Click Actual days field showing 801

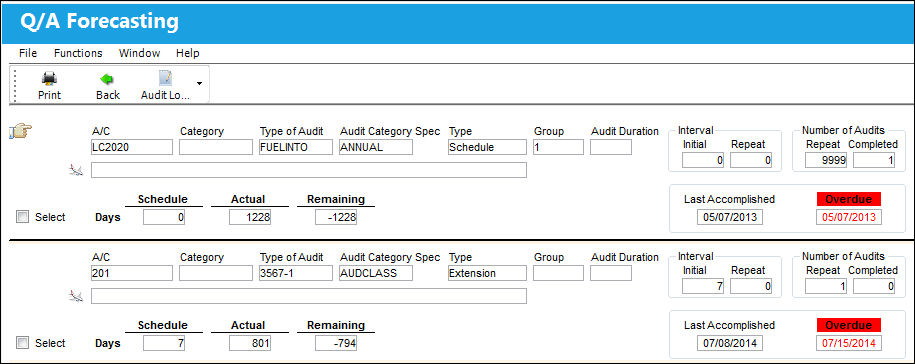pos(250,344)
